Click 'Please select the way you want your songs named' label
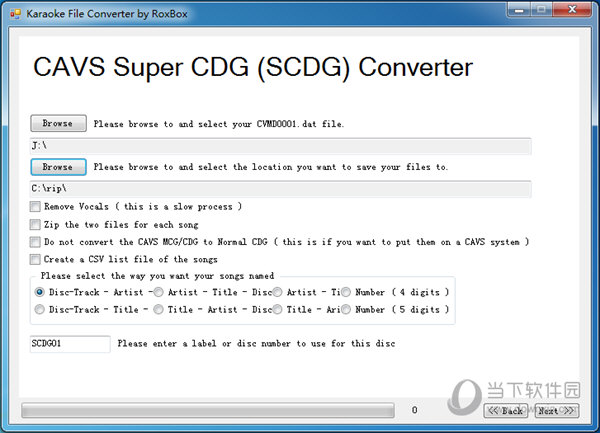 [157, 276]
